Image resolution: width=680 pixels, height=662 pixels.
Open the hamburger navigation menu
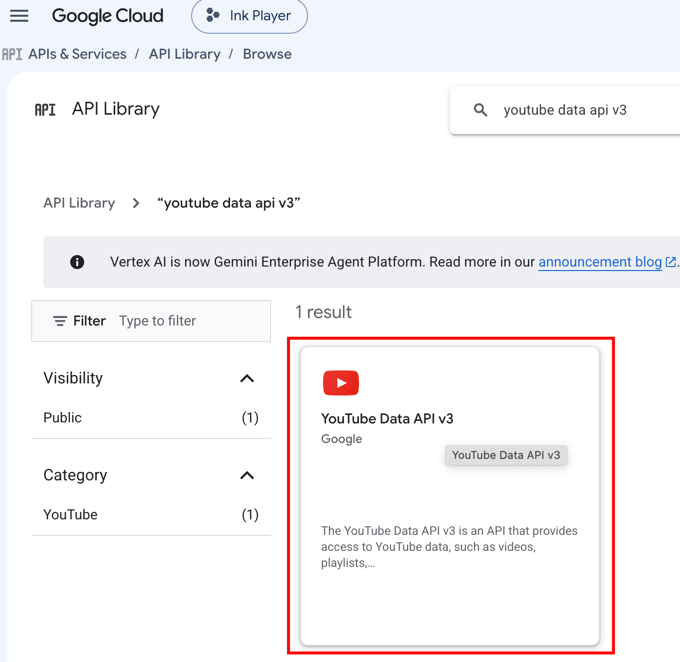coord(19,16)
